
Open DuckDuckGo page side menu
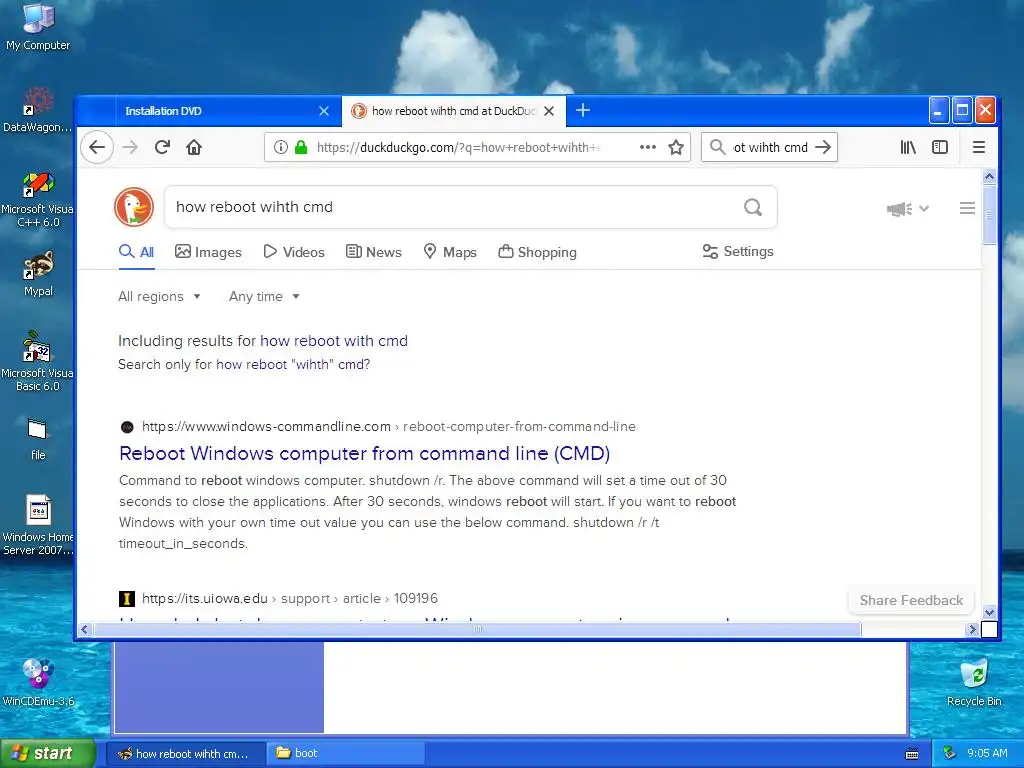tap(967, 208)
